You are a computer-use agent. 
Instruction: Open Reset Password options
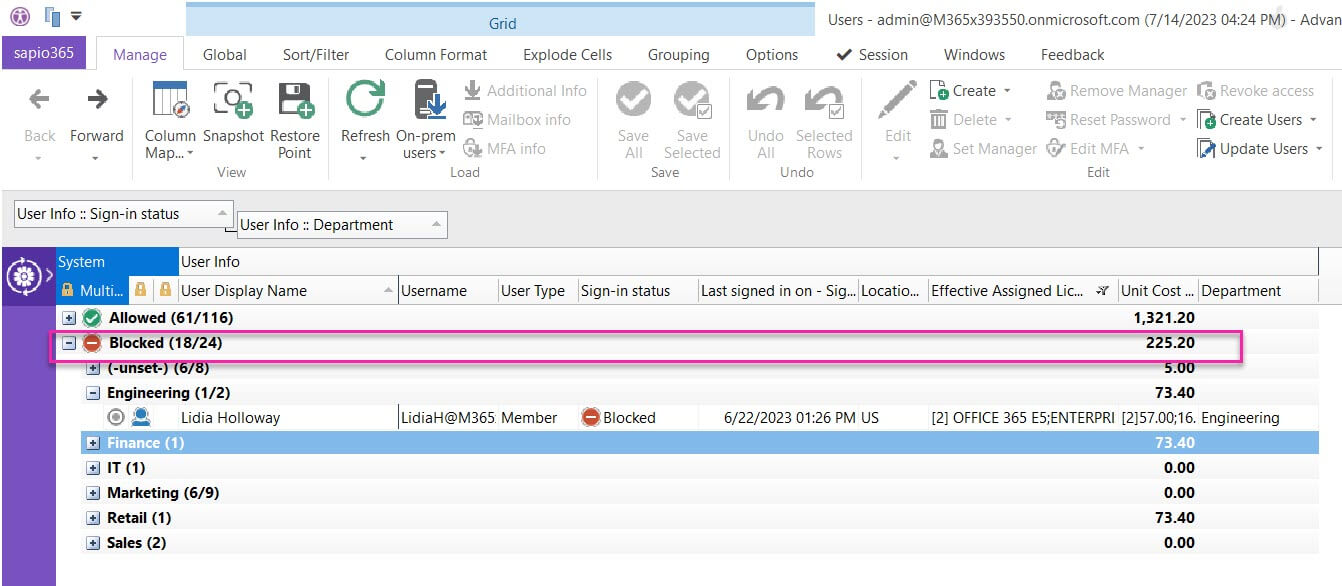click(1117, 120)
